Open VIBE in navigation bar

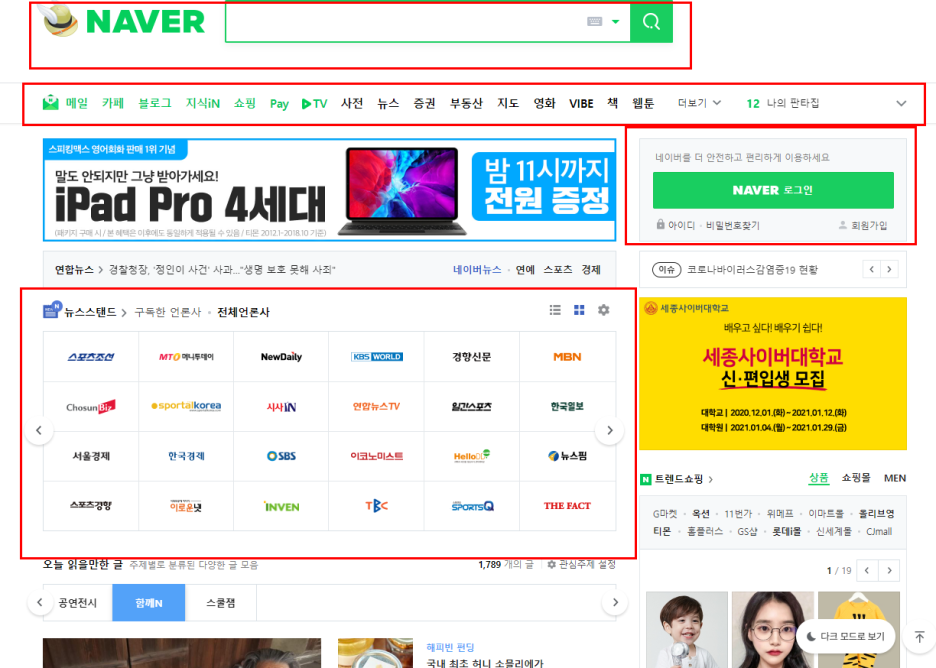point(581,104)
